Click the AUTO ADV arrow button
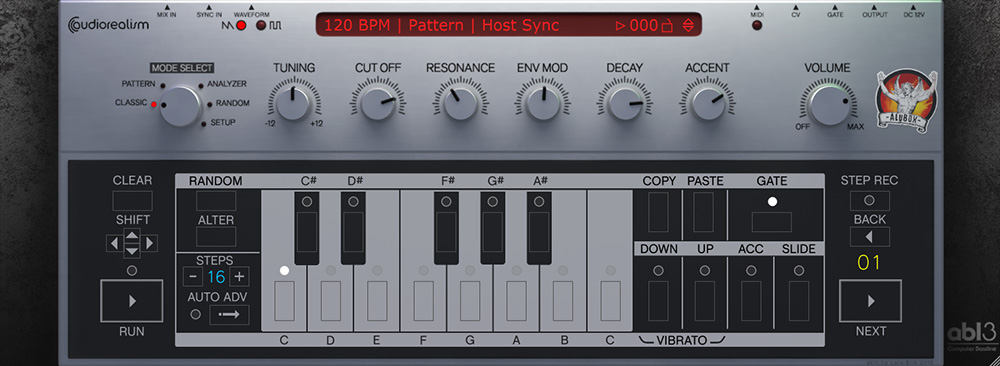This screenshot has height=366, width=1000. [229, 314]
